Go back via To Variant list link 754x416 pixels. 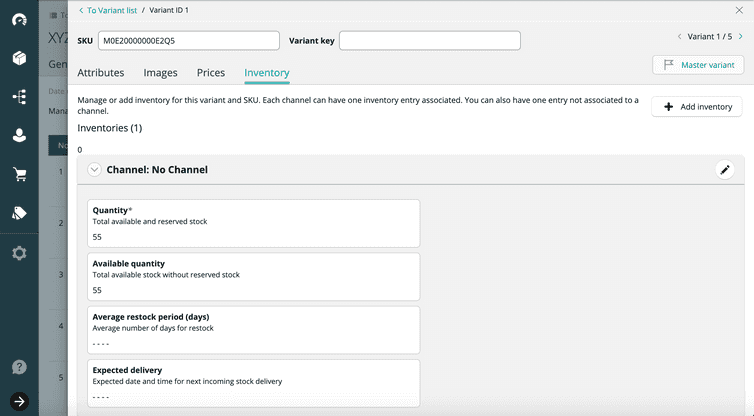[109, 10]
